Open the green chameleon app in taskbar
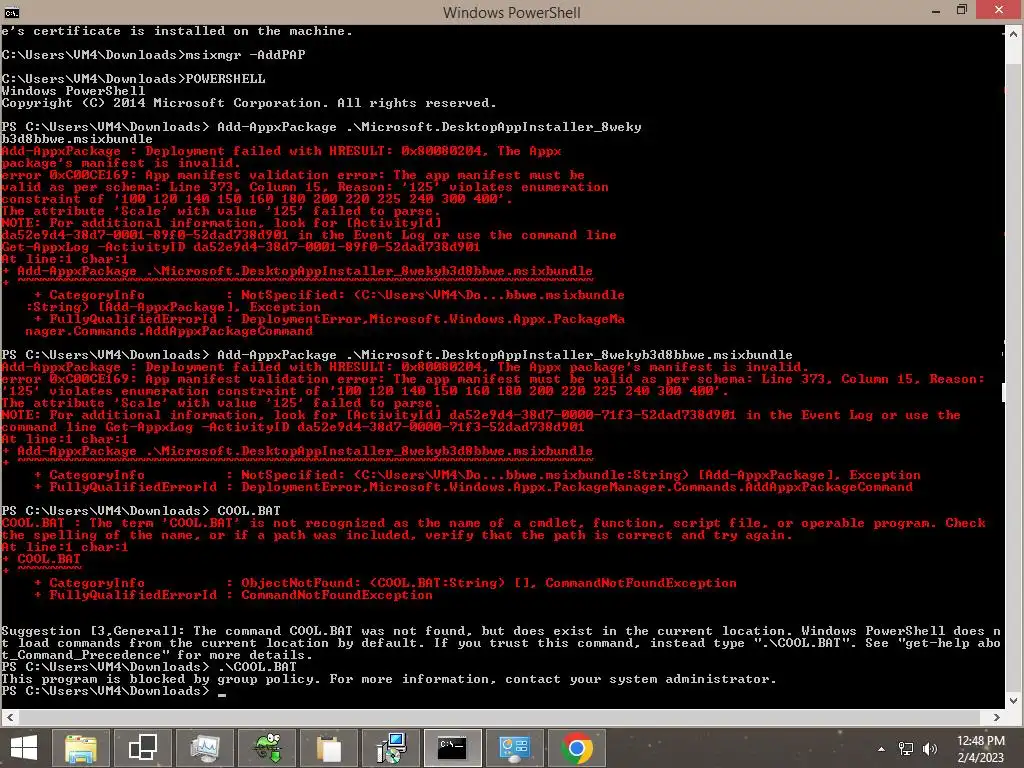 266,748
